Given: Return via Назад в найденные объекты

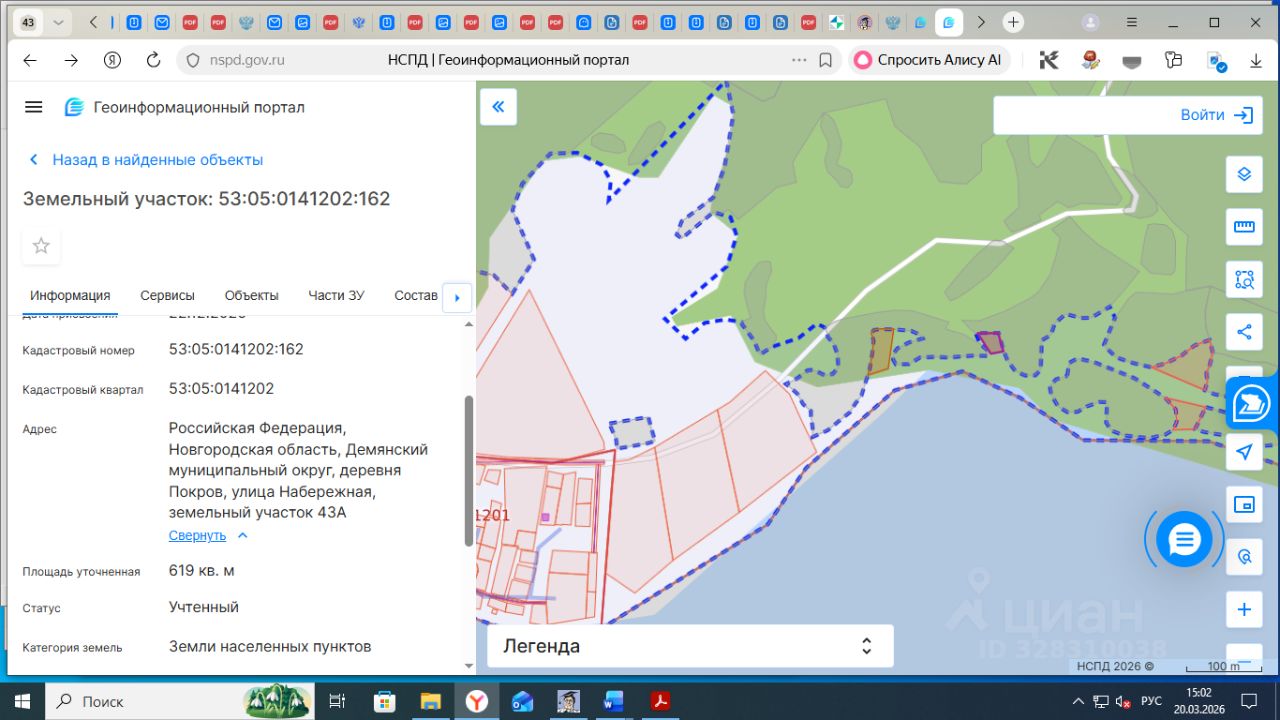Looking at the screenshot, I should [146, 160].
